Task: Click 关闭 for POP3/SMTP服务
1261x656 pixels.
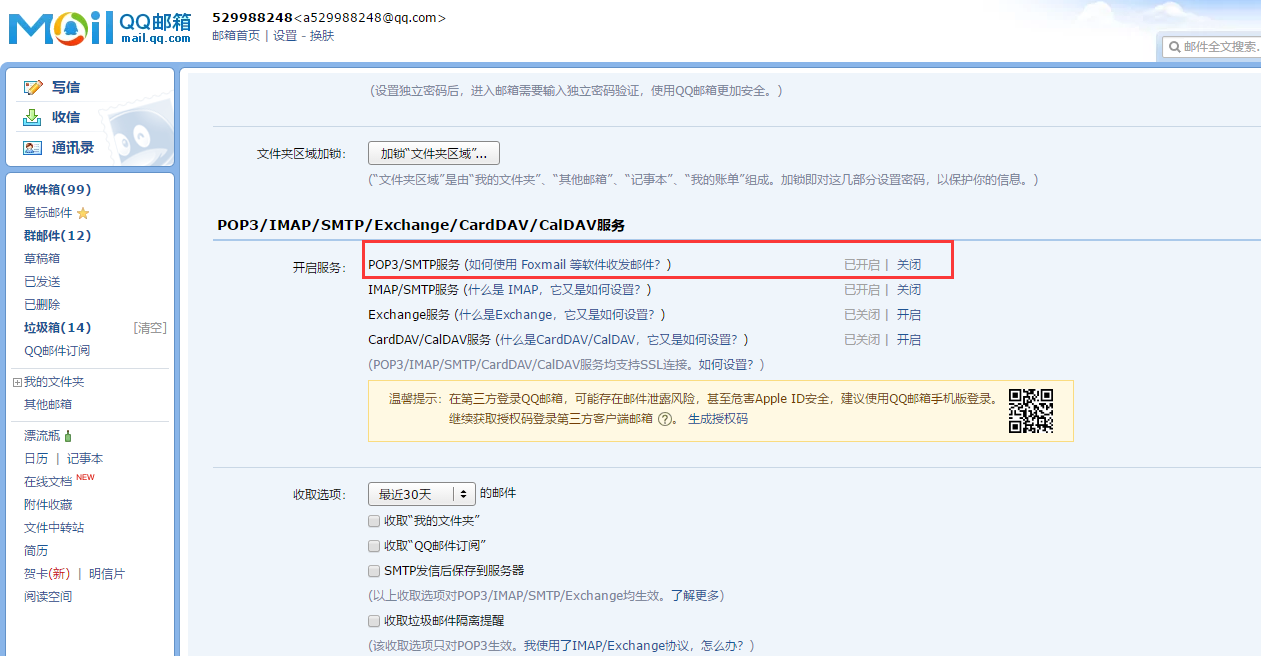Action: pyautogui.click(x=908, y=265)
